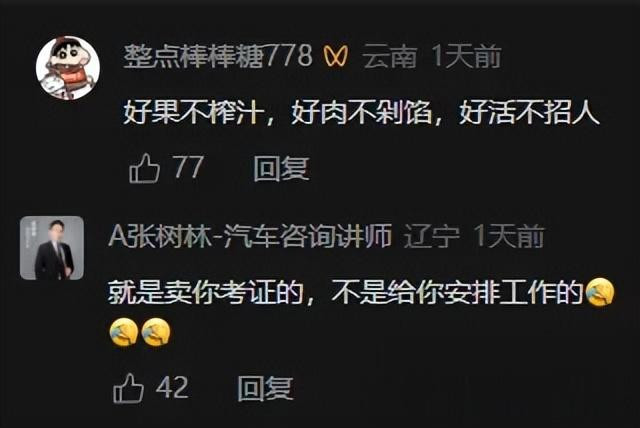
Task: Click the 77 like count
Action: (189, 167)
